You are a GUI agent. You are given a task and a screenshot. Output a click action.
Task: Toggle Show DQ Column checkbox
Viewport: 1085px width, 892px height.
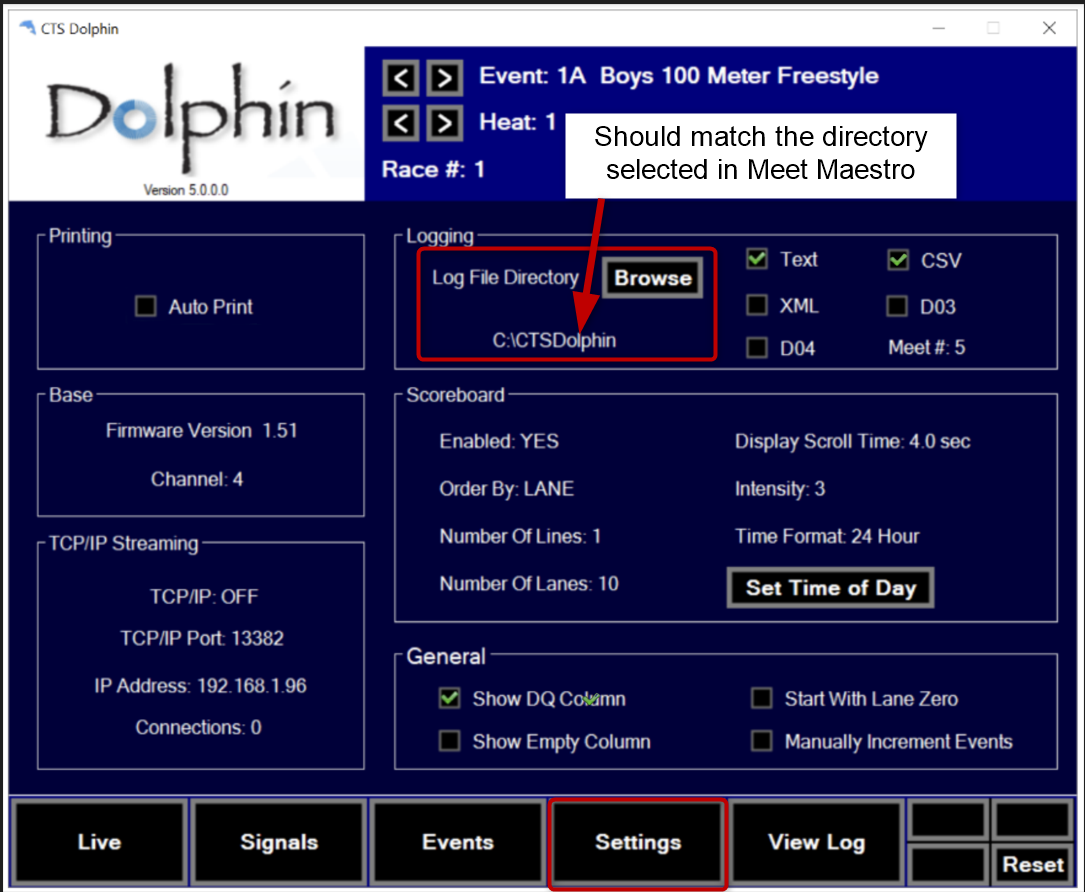point(450,698)
